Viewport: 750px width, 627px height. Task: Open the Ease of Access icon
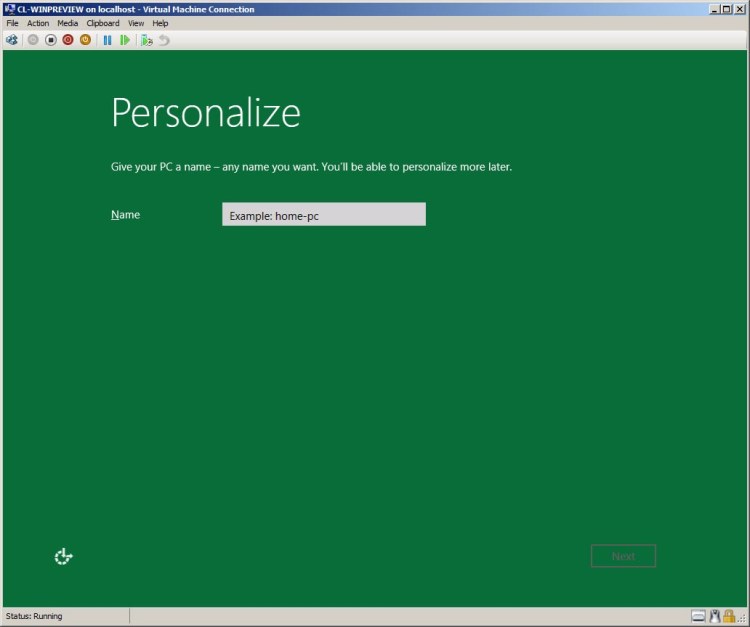click(63, 556)
